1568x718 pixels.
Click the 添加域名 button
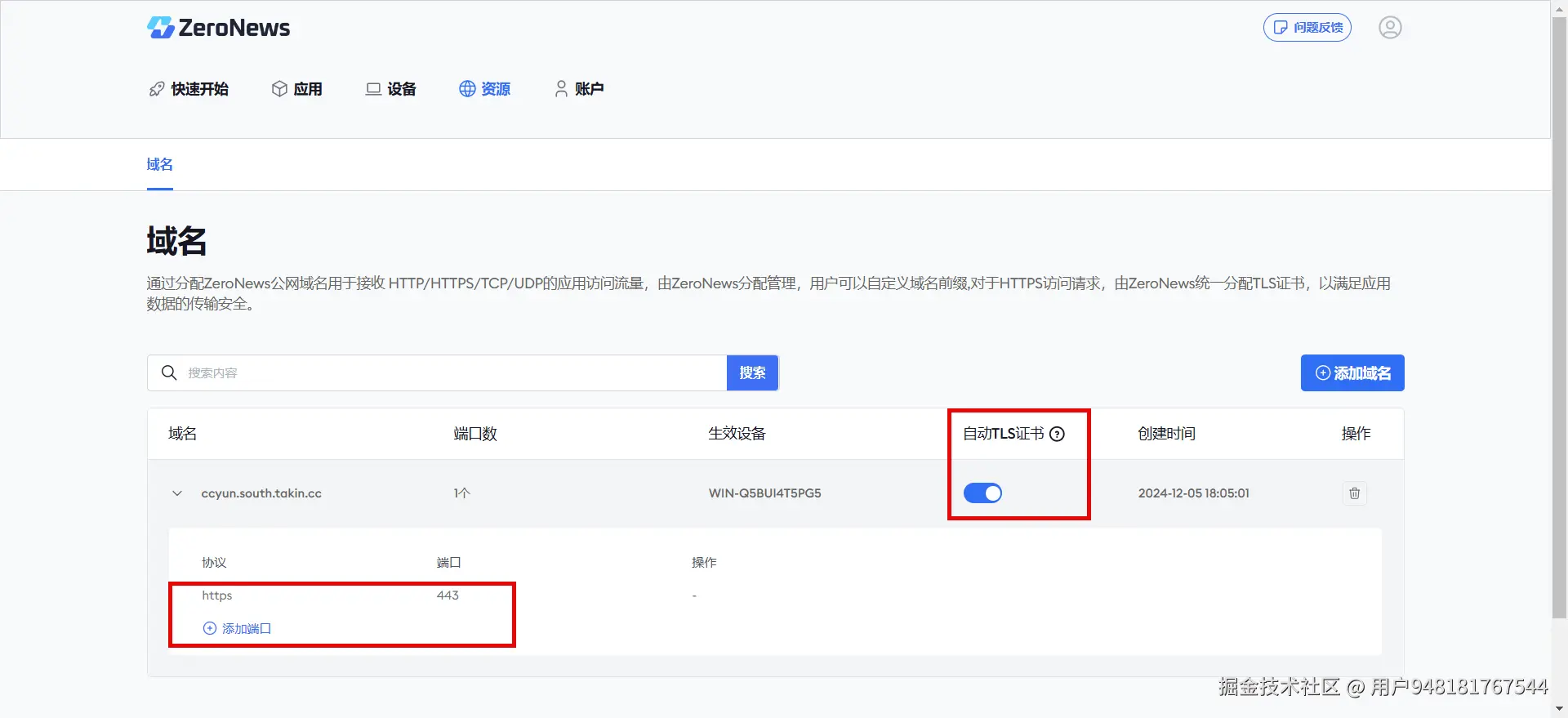(1352, 373)
